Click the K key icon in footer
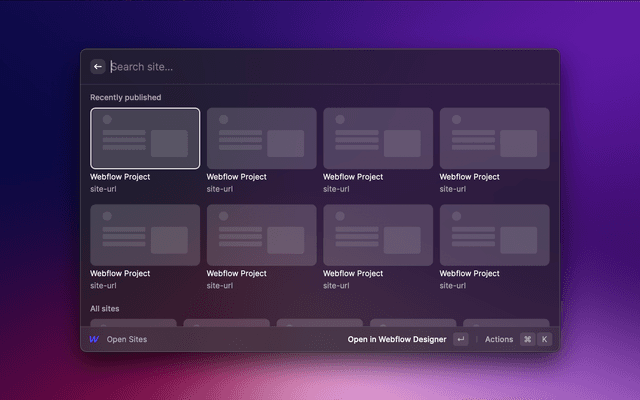 click(545, 339)
